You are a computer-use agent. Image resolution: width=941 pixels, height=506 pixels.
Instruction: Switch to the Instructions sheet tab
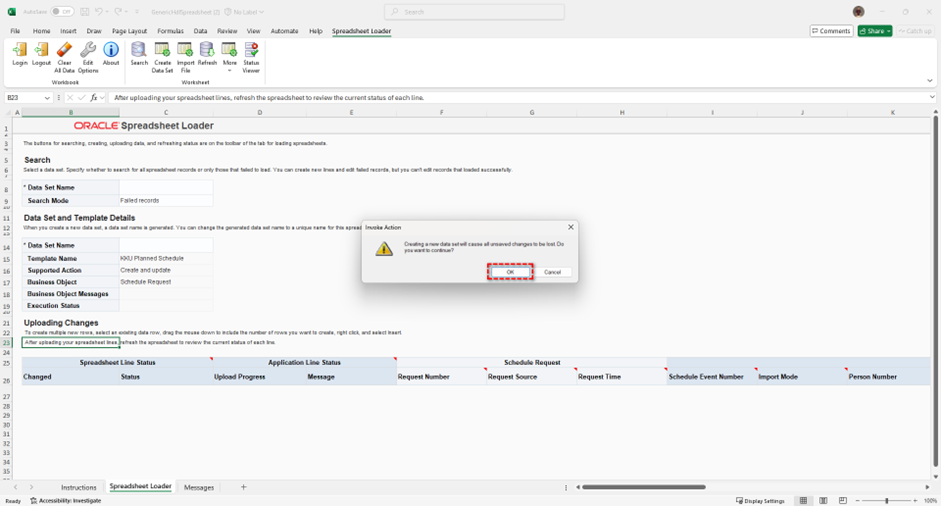tap(79, 487)
